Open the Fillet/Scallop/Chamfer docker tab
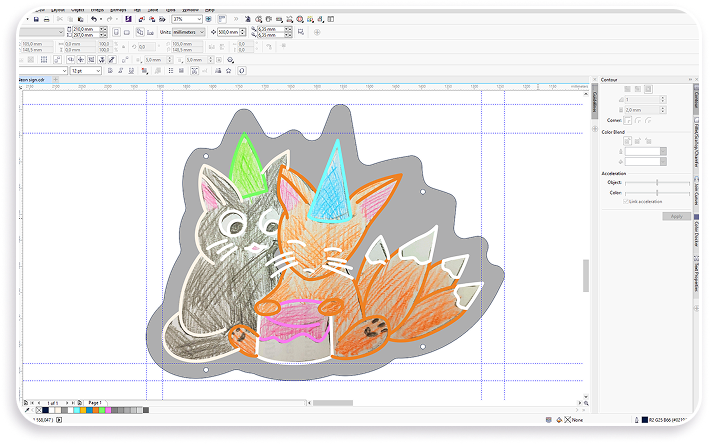The image size is (710, 444). (696, 143)
